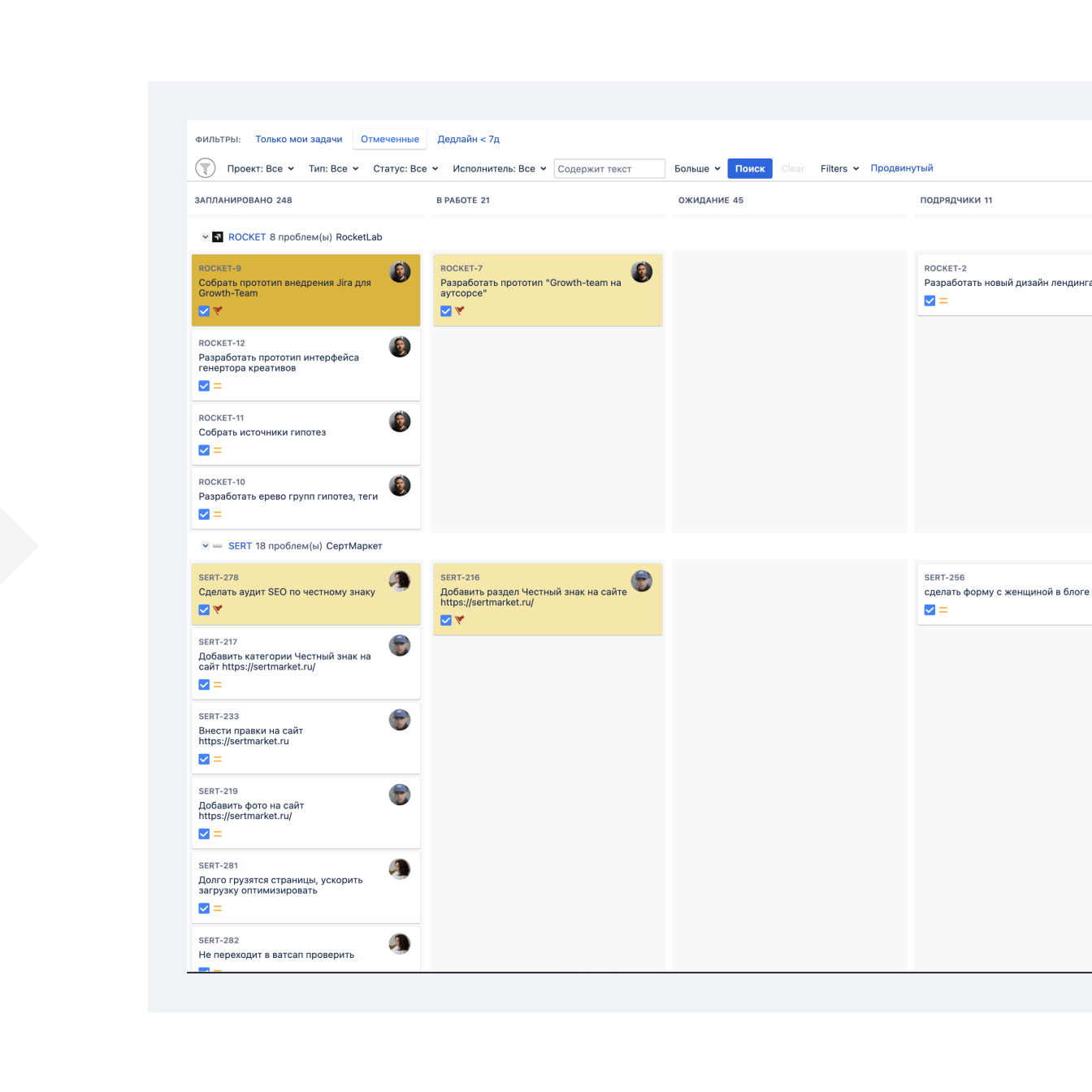Viewport: 1092px width, 1092px height.
Task: Select the Дедлайн < 7д quick filter
Action: (468, 139)
